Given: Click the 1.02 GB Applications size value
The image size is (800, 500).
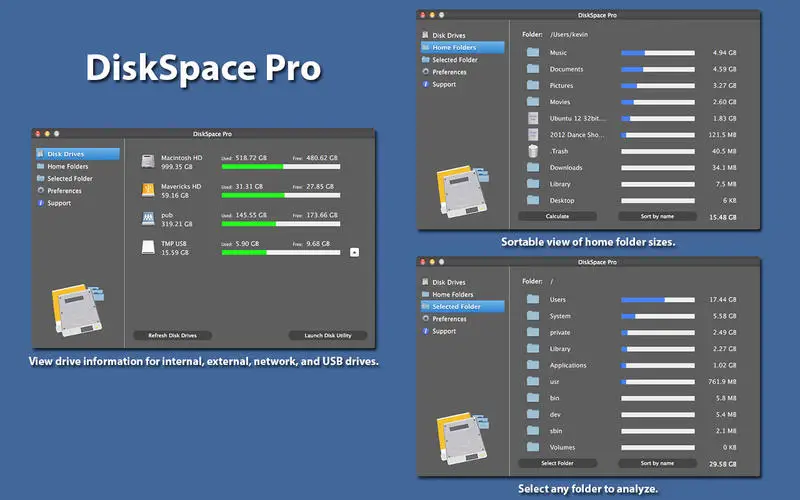Looking at the screenshot, I should click(724, 365).
